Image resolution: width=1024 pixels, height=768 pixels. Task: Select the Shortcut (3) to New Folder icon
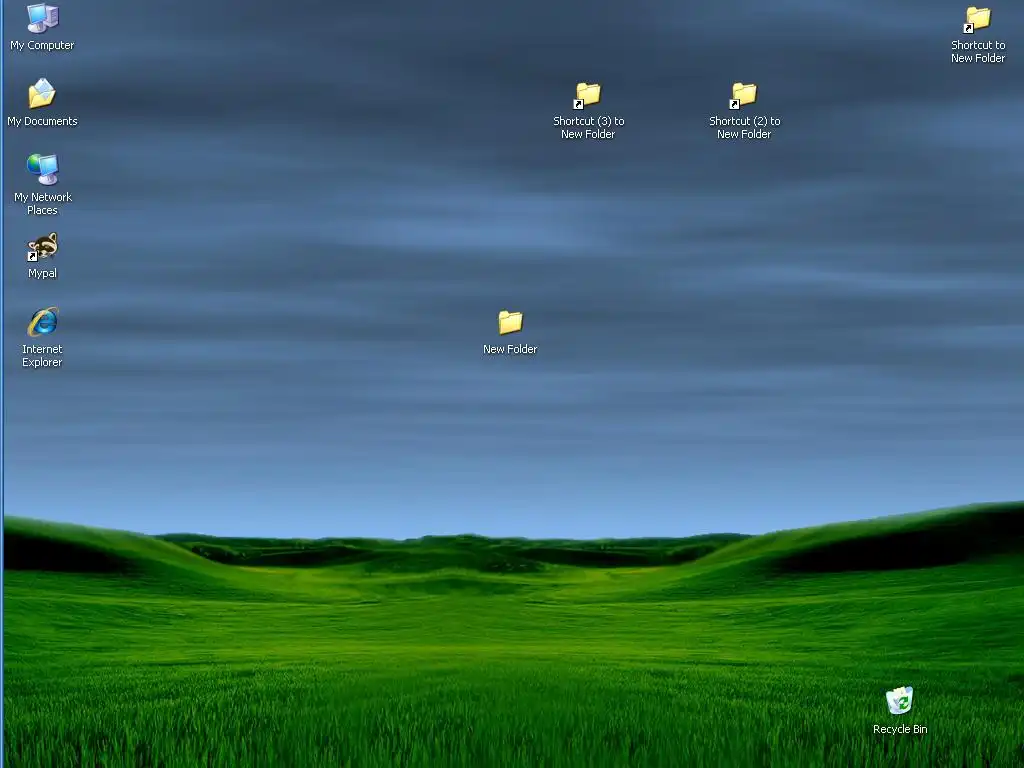588,95
